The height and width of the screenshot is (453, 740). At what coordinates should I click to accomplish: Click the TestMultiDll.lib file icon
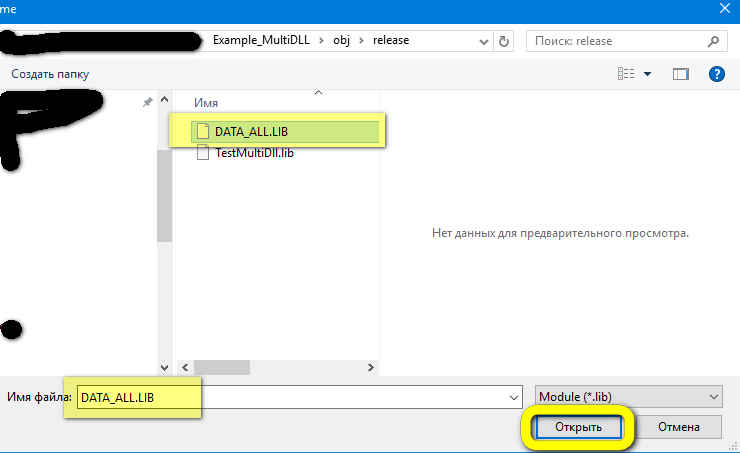203,153
